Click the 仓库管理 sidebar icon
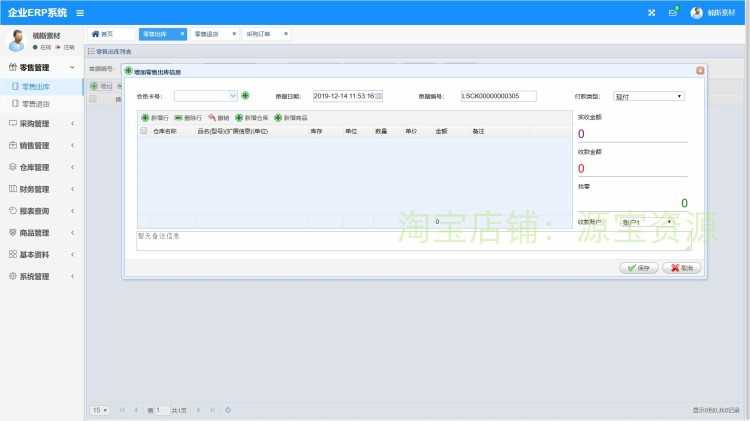Viewport: 750px width, 421px height. [13, 167]
